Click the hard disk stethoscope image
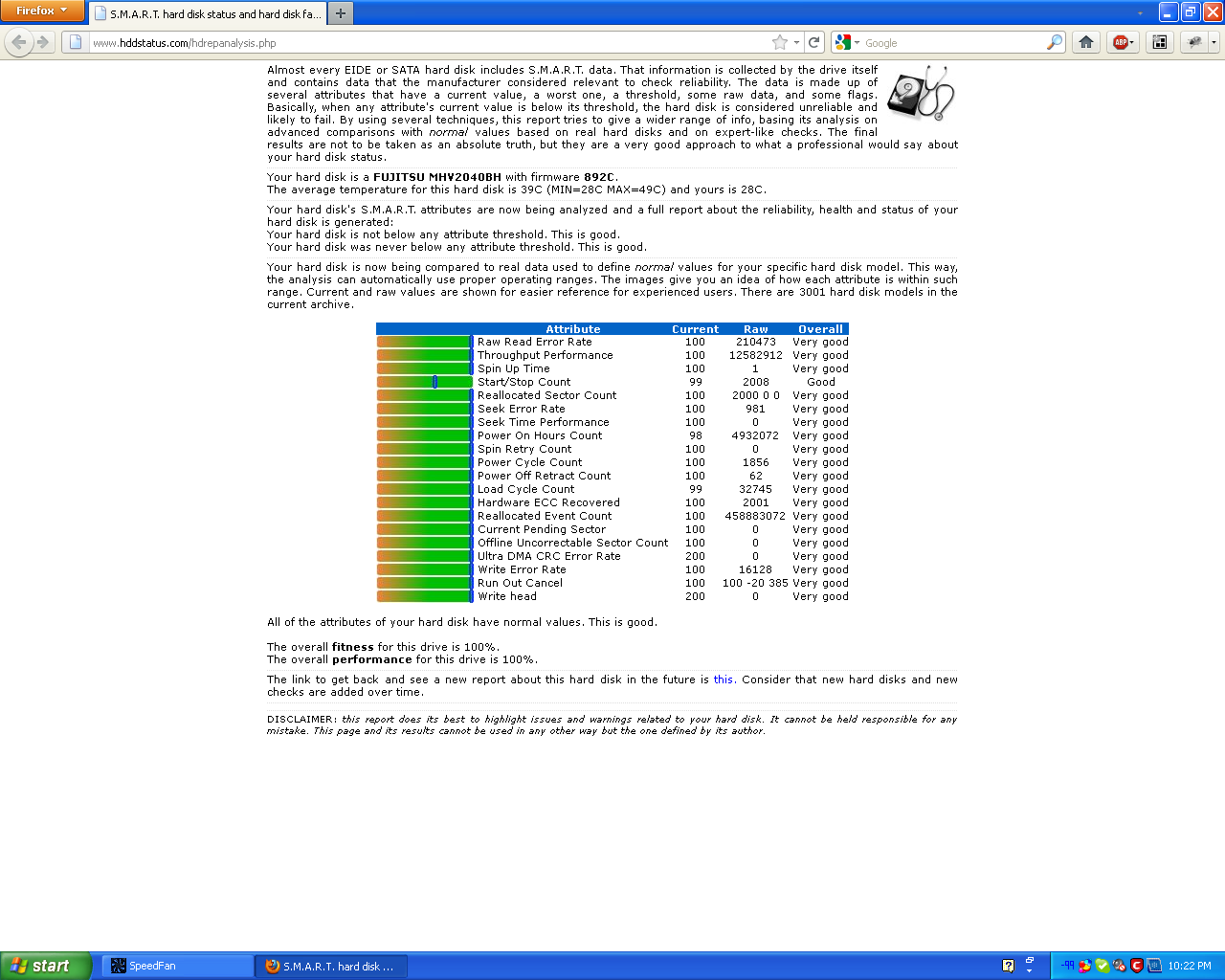Viewport: 1225px width, 980px height. coord(921,93)
